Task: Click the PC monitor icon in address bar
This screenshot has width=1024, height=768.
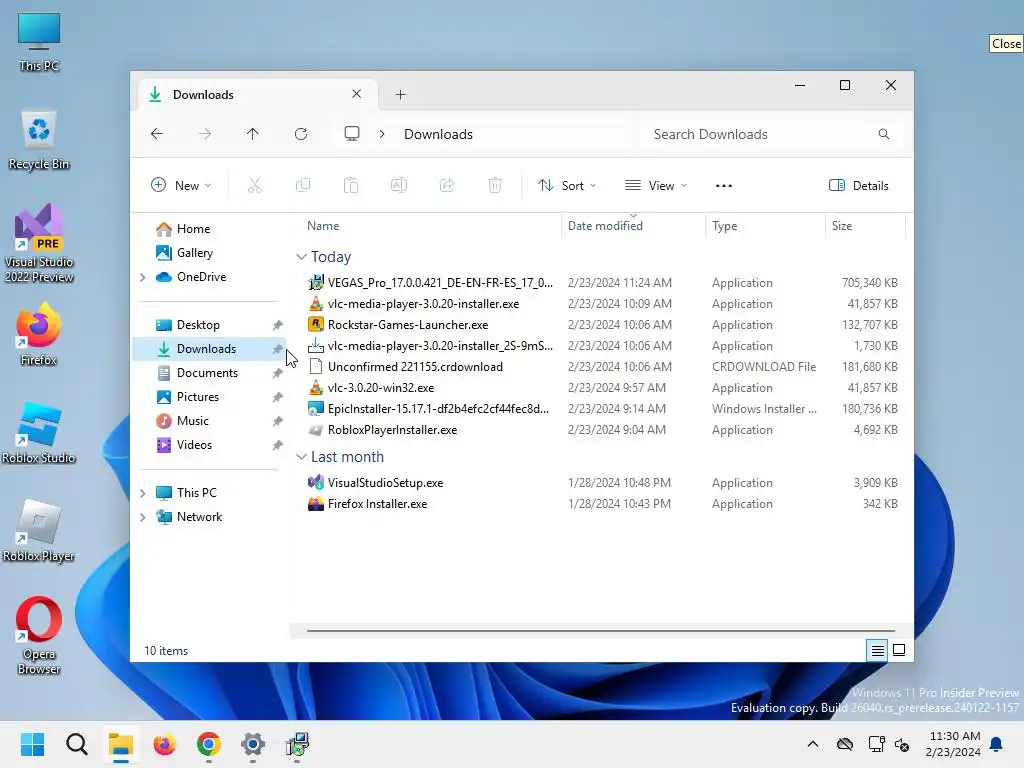Action: tap(352, 134)
